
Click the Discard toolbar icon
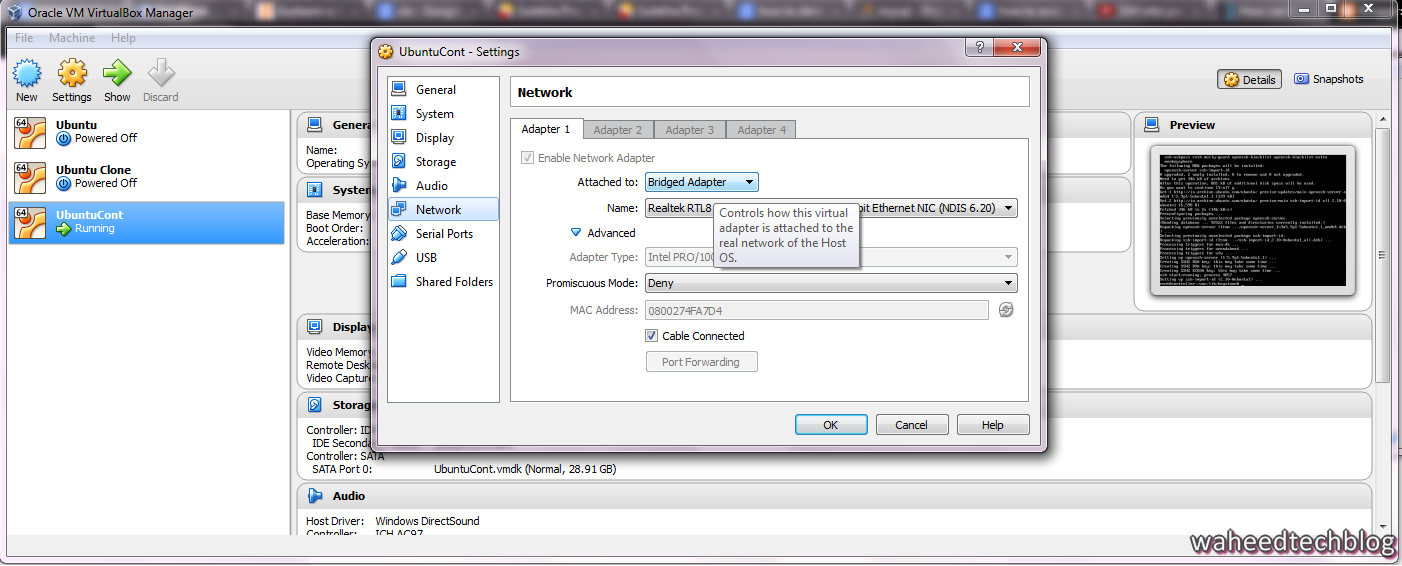click(160, 80)
